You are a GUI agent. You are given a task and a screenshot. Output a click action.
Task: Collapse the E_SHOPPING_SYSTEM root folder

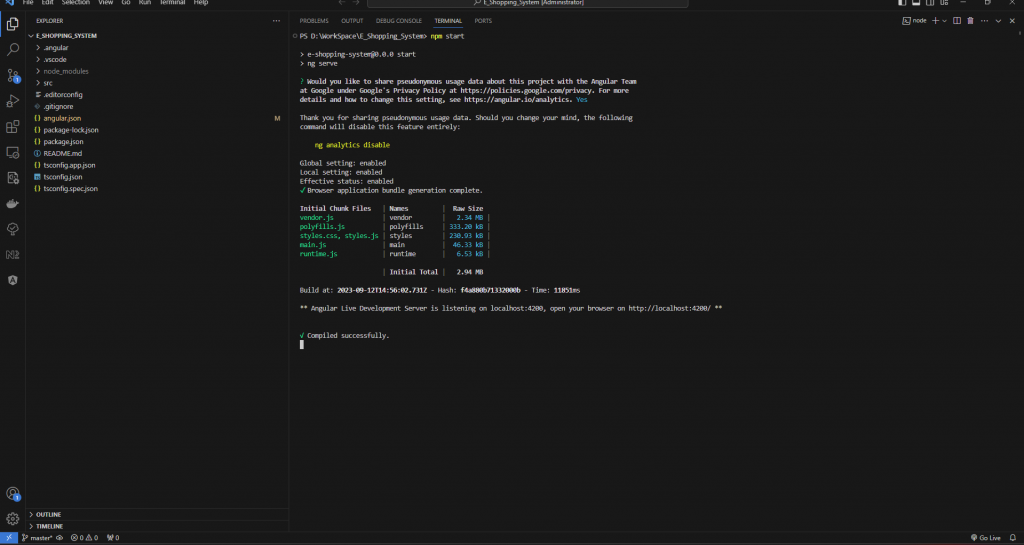(157, 36)
